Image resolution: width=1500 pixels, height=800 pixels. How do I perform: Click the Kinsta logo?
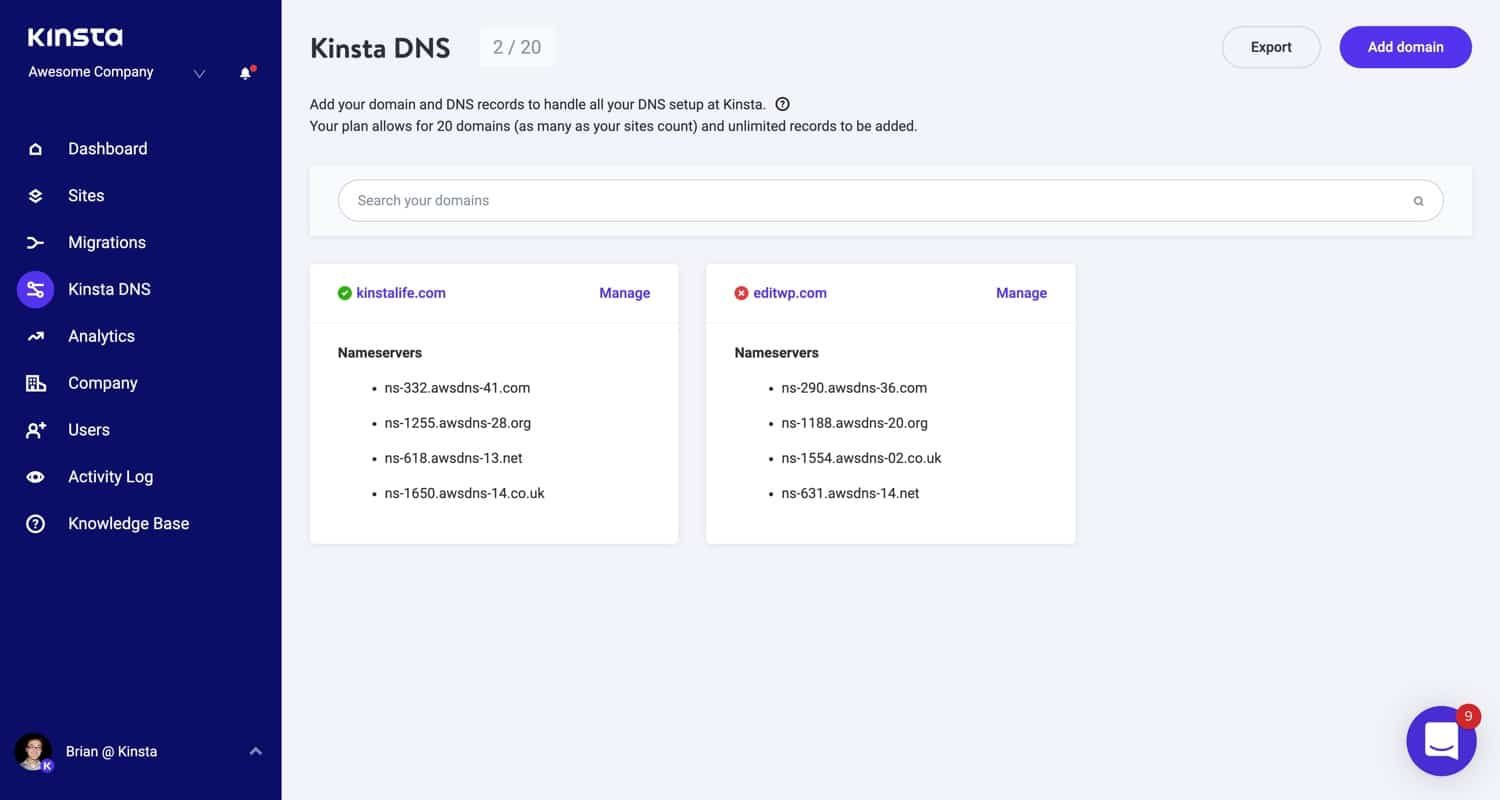pyautogui.click(x=75, y=38)
